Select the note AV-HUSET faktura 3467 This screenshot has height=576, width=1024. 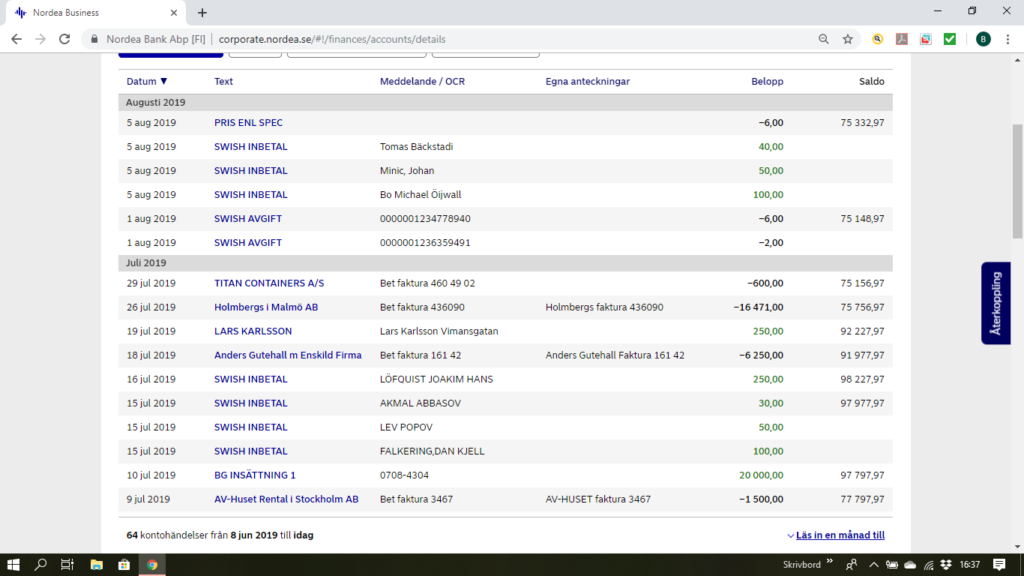pos(598,500)
